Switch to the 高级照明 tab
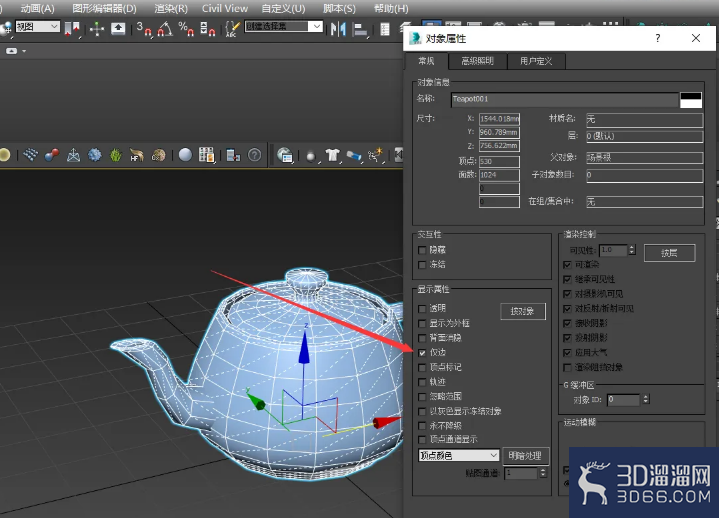 (x=477, y=61)
